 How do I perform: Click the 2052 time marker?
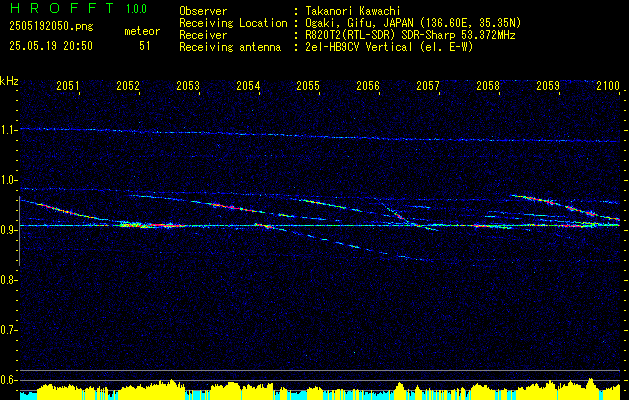128,85
